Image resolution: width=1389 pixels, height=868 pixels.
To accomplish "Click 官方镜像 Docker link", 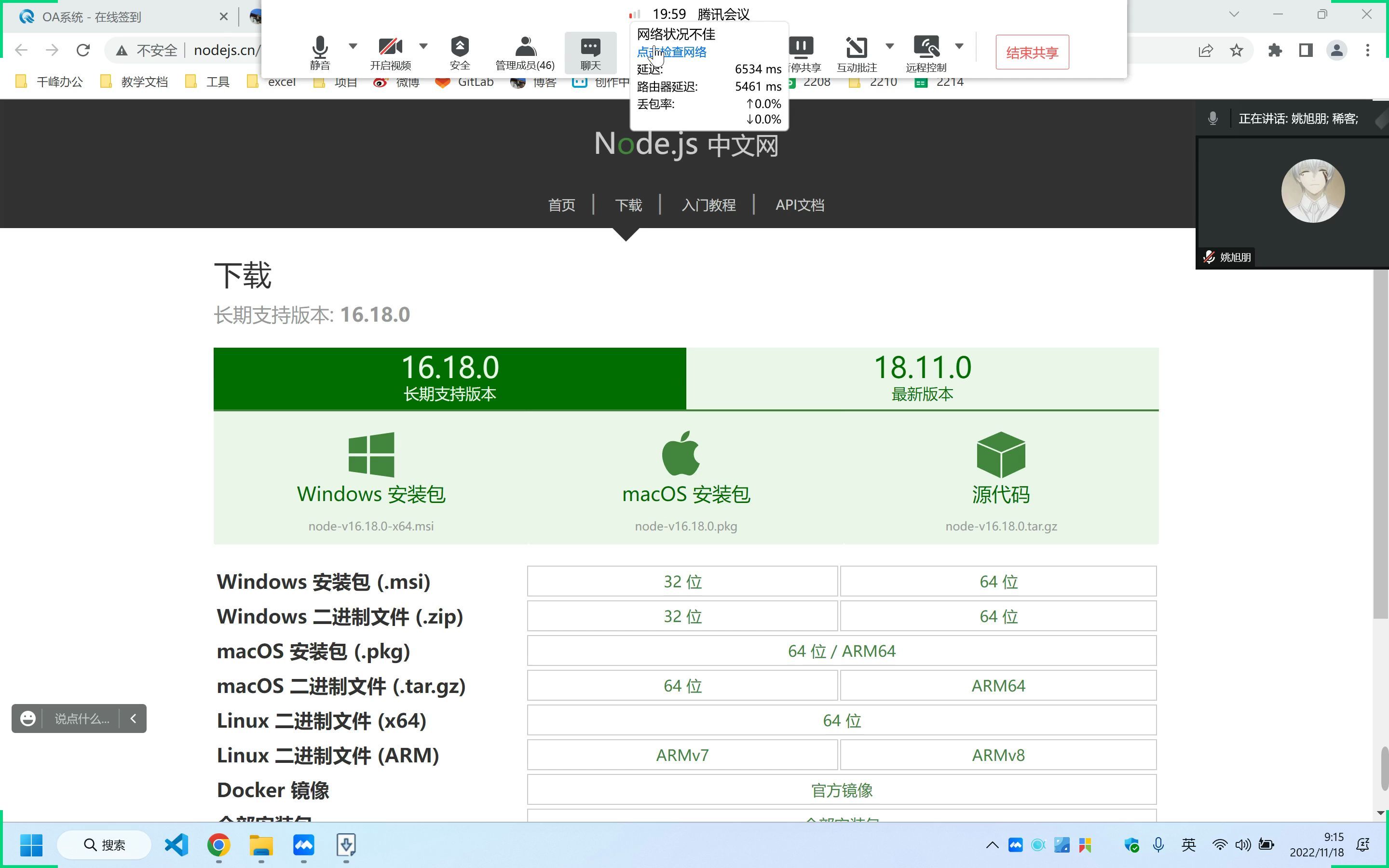I will click(842, 790).
